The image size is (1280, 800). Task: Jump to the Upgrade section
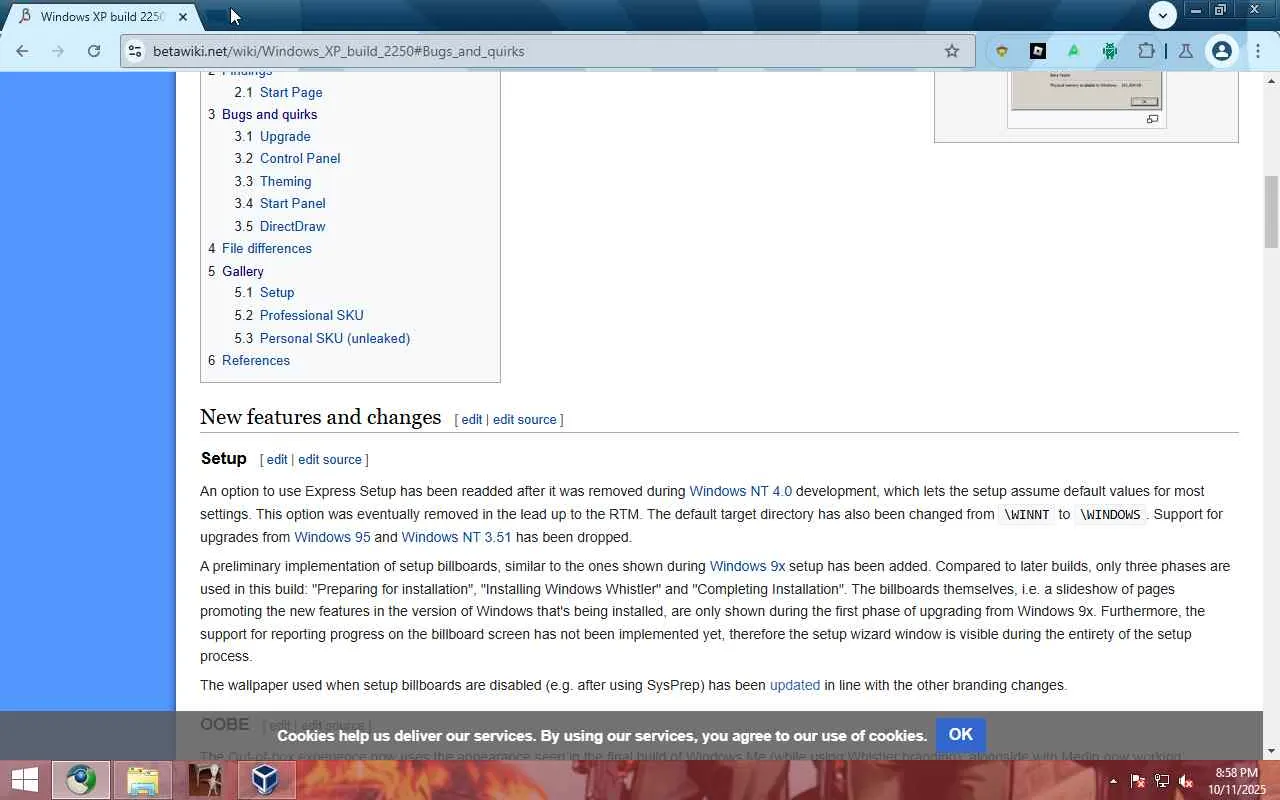[285, 136]
